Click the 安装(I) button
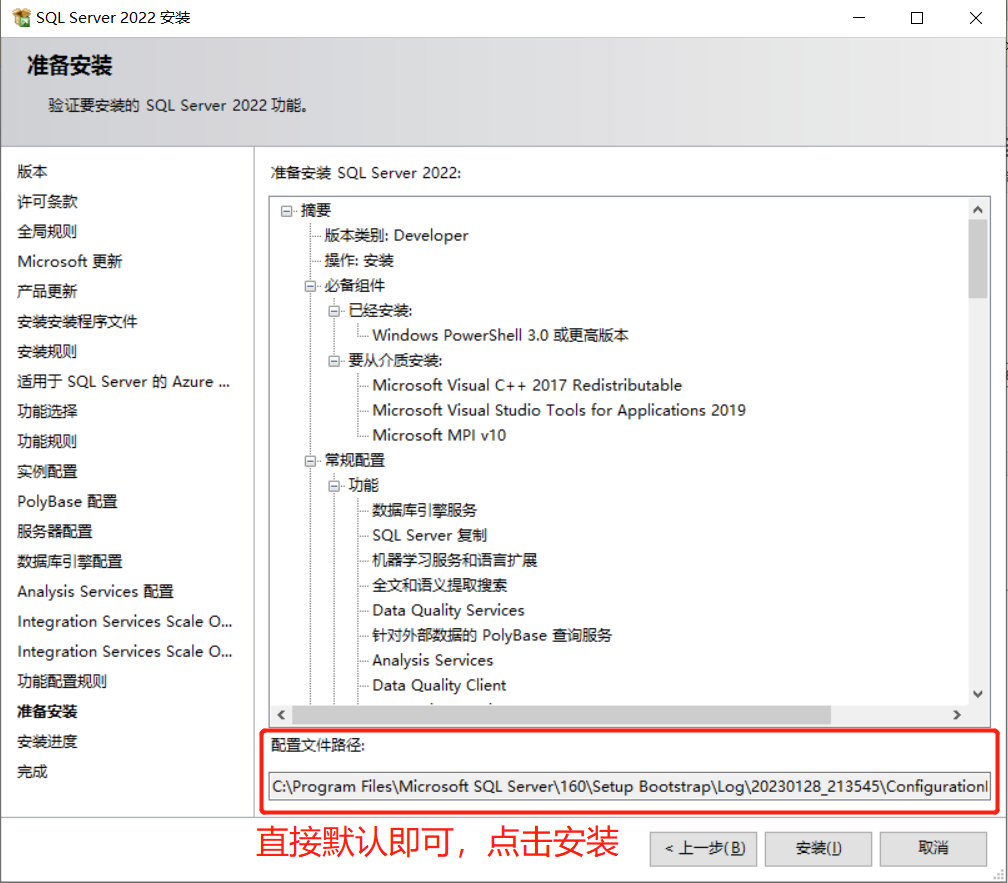1008x883 pixels. click(x=818, y=849)
